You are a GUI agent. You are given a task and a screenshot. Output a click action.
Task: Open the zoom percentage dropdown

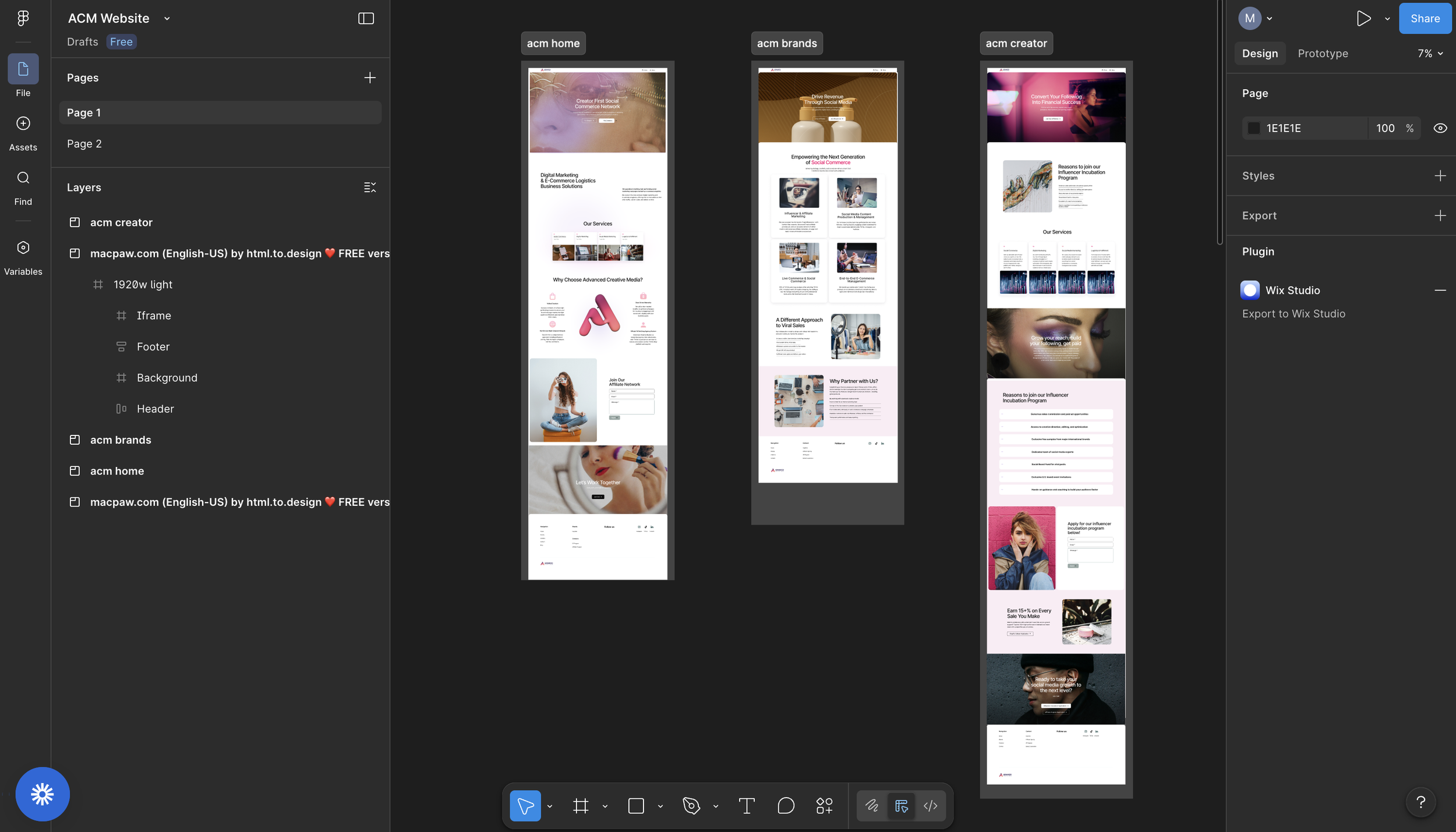pyautogui.click(x=1430, y=54)
